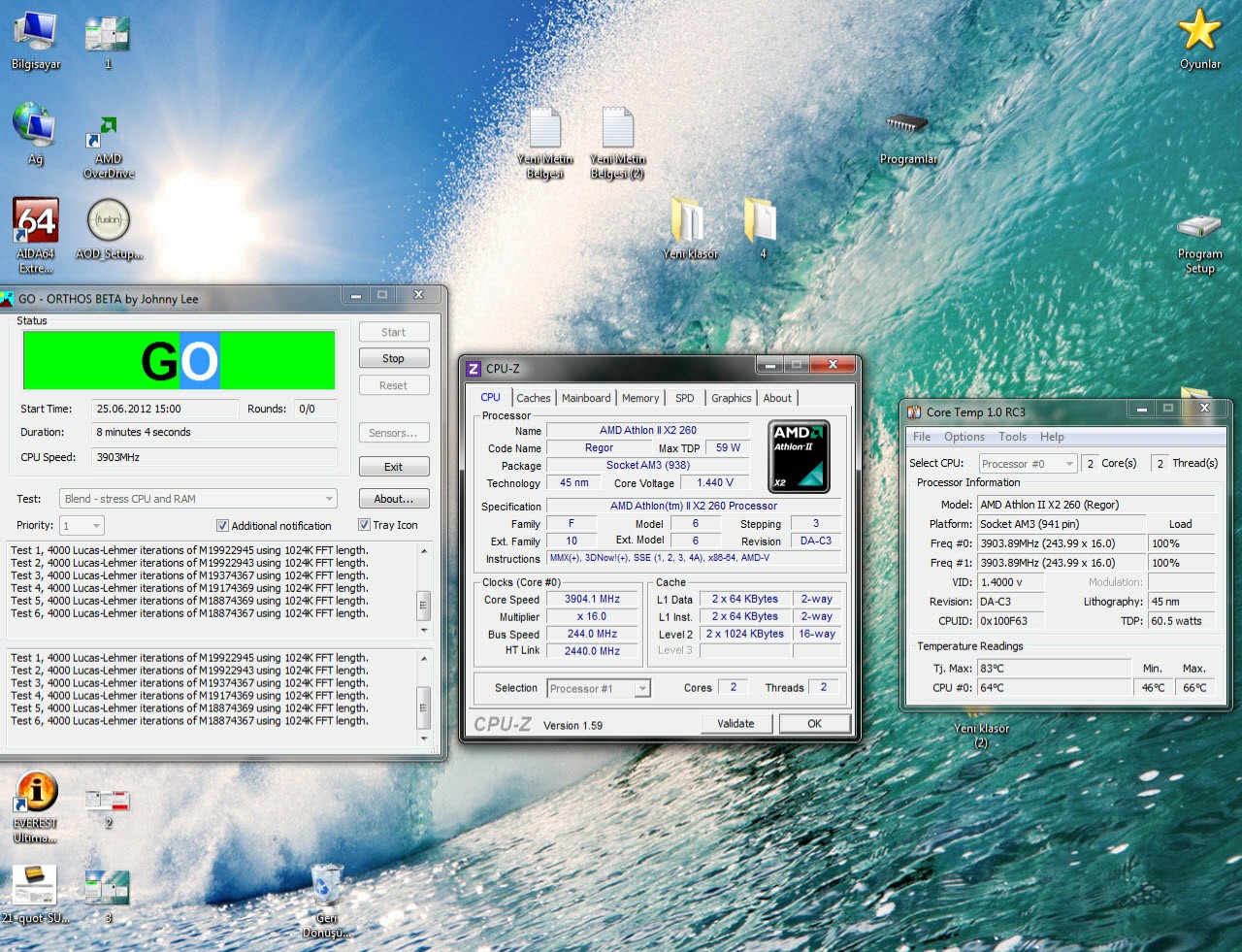Open Core Temp Options menu

[x=964, y=437]
